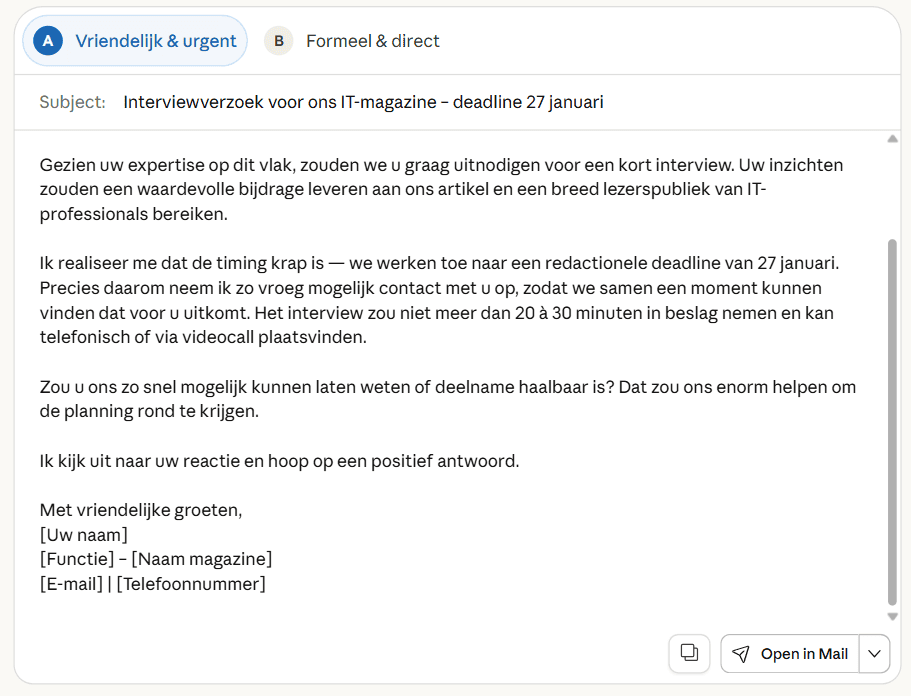Open the draft via Open in Mail
Viewport: 911px width, 696px height.
(x=790, y=654)
